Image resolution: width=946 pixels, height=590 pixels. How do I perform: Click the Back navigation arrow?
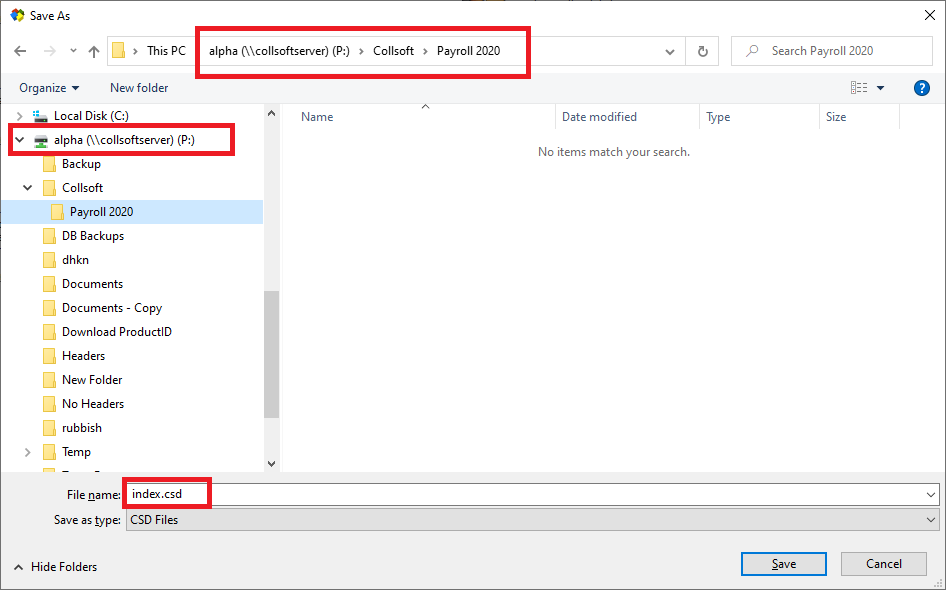point(20,51)
